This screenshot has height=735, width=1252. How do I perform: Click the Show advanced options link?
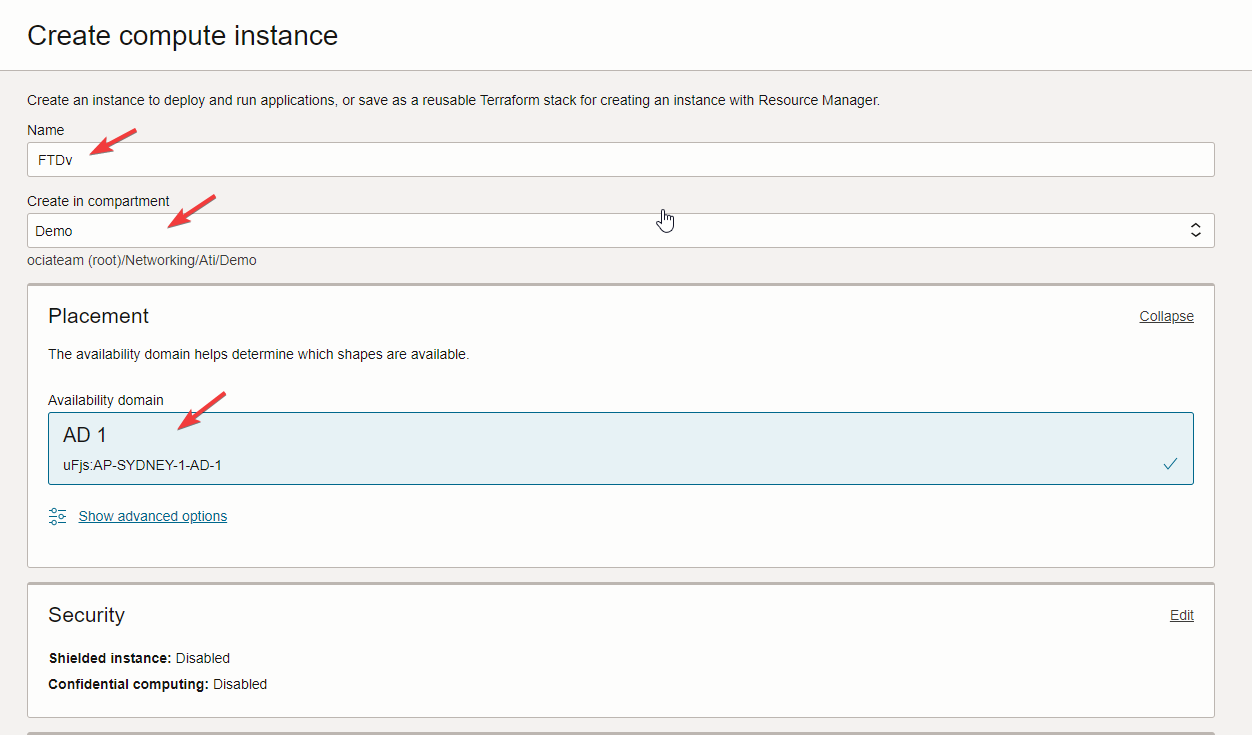[x=153, y=516]
